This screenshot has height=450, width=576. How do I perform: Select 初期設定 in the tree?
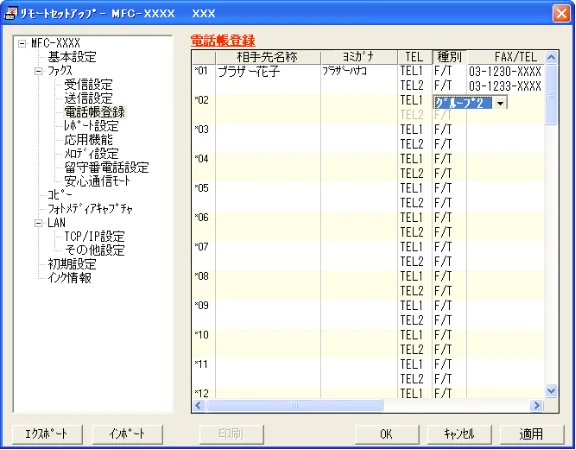pos(72,264)
